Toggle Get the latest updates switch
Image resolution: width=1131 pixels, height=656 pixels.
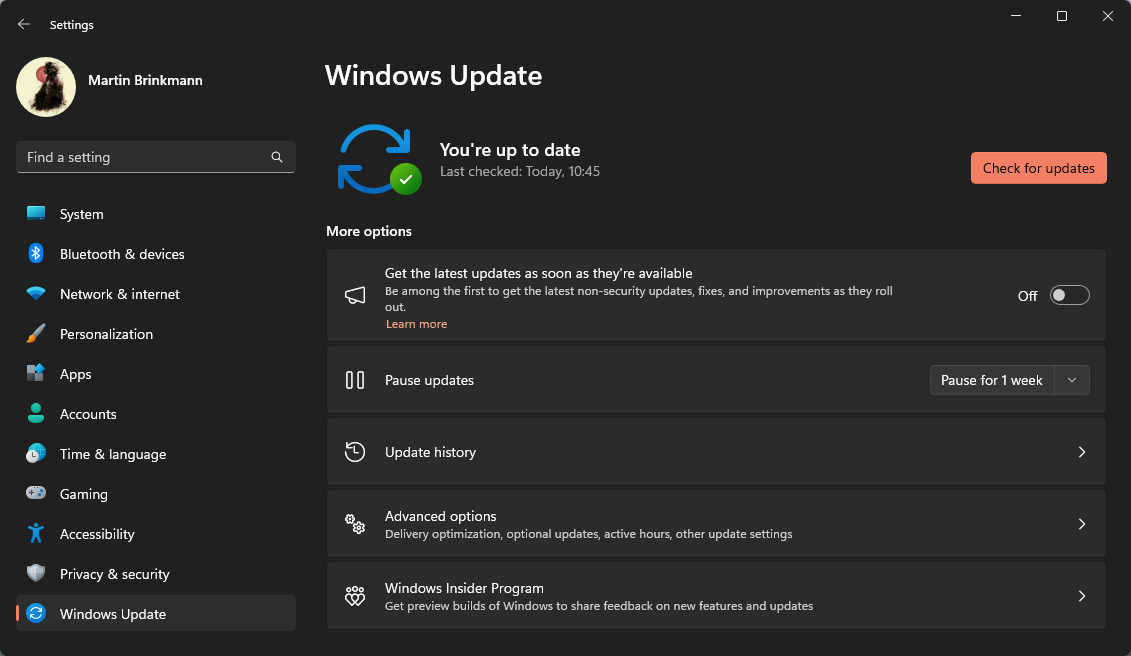pos(1069,295)
